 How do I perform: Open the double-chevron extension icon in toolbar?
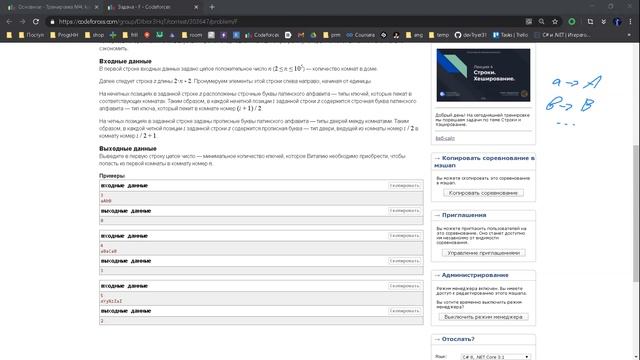tap(603, 22)
